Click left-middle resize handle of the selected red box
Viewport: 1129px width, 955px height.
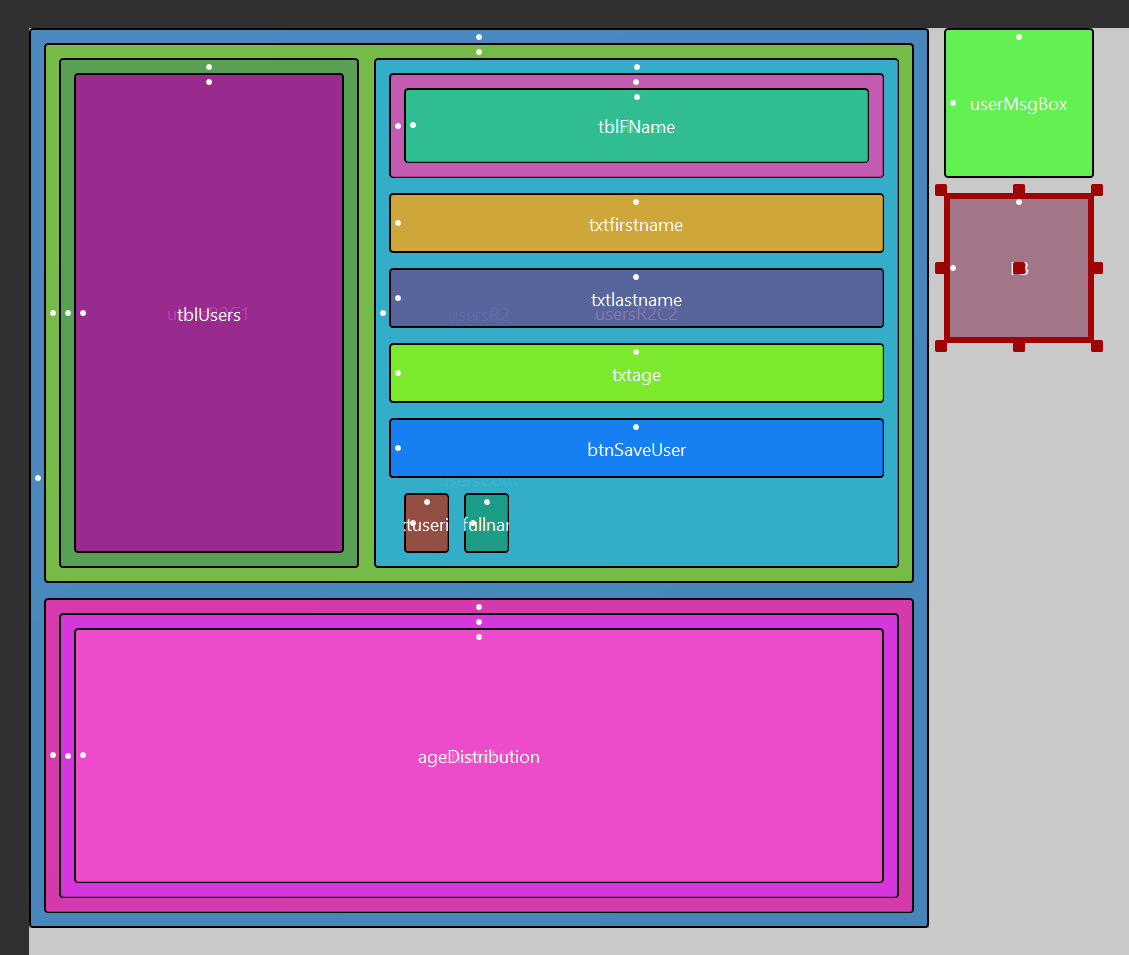(x=941, y=268)
